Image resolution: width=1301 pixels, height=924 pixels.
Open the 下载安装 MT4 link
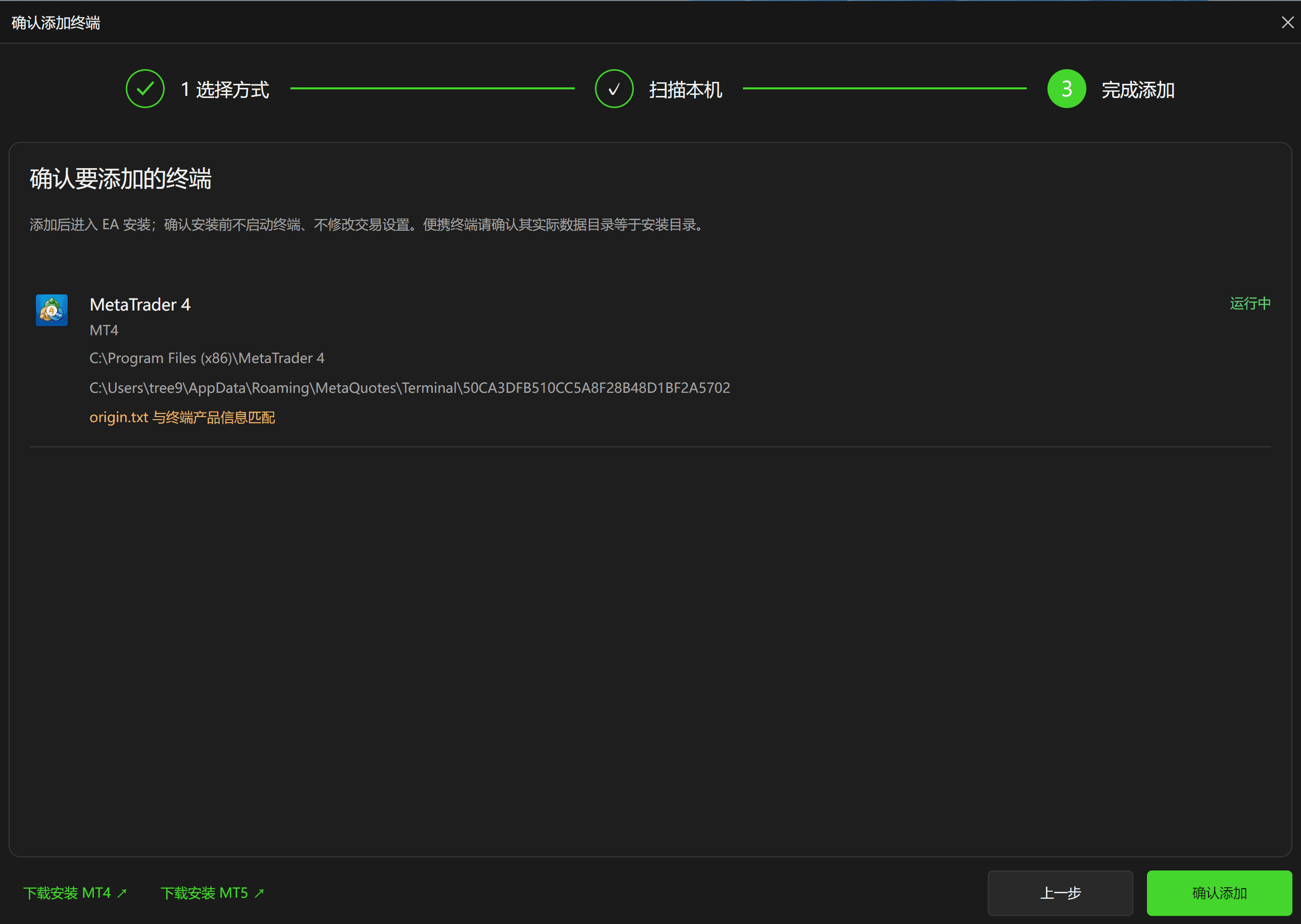tap(75, 893)
